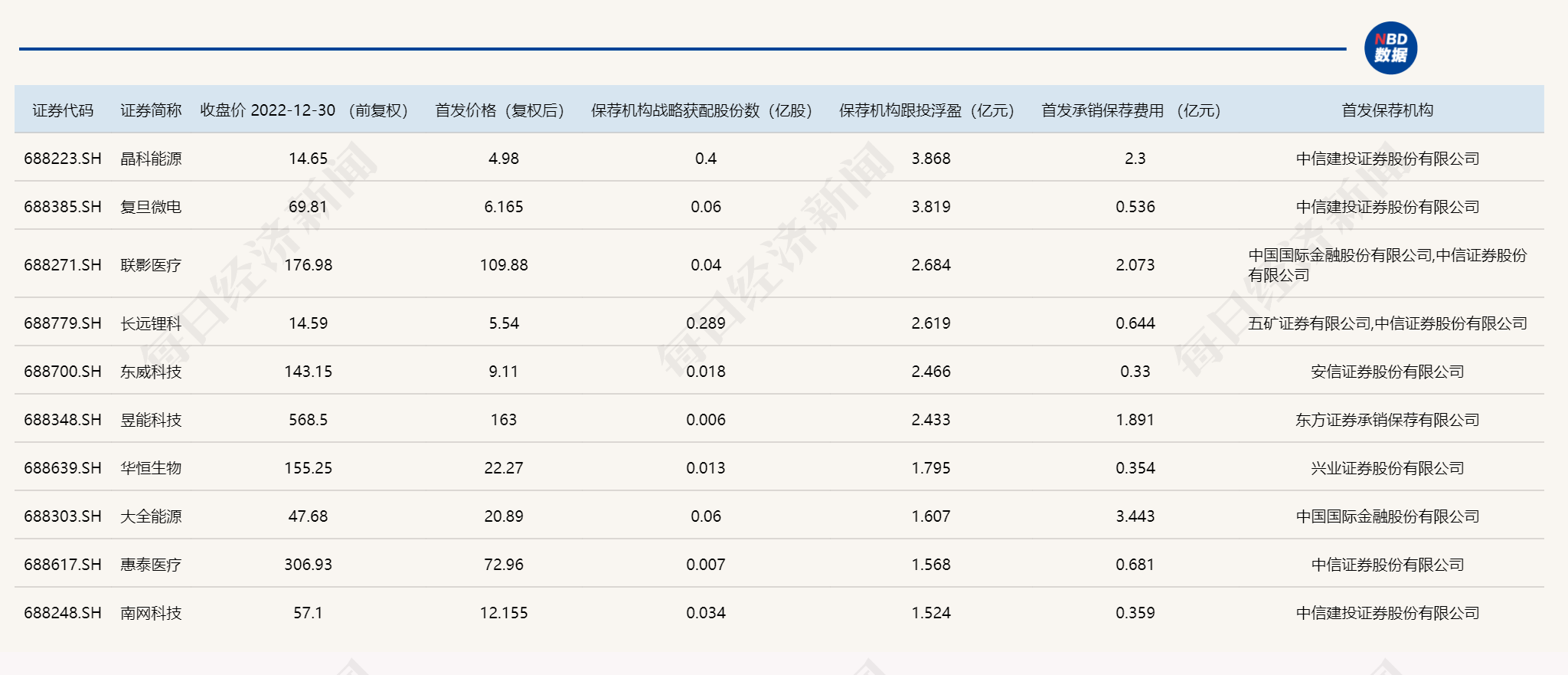The height and width of the screenshot is (675, 1568).
Task: Select underwriting fee 1.891
Action: tap(1135, 420)
